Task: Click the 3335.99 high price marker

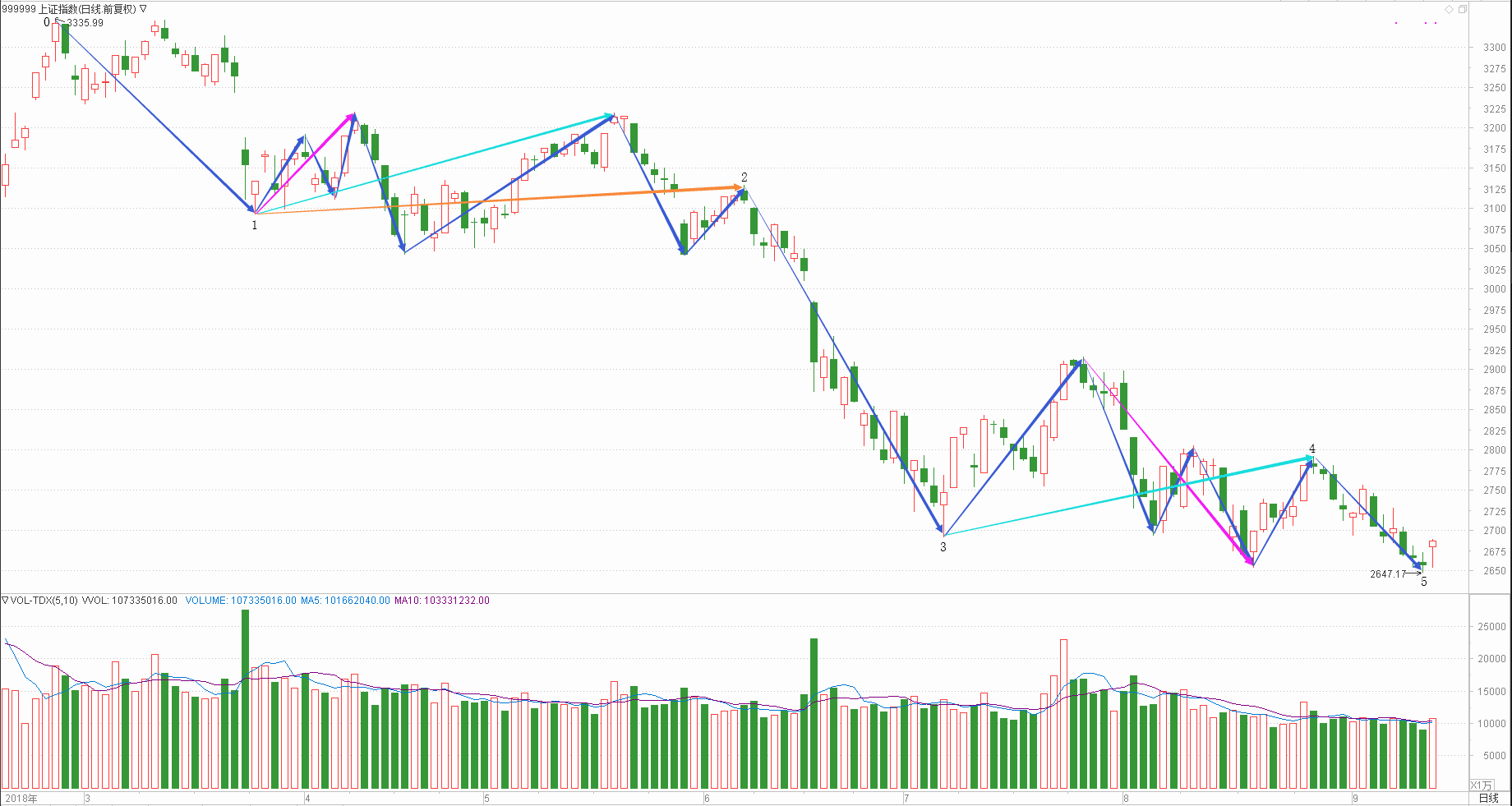Action: click(x=85, y=23)
